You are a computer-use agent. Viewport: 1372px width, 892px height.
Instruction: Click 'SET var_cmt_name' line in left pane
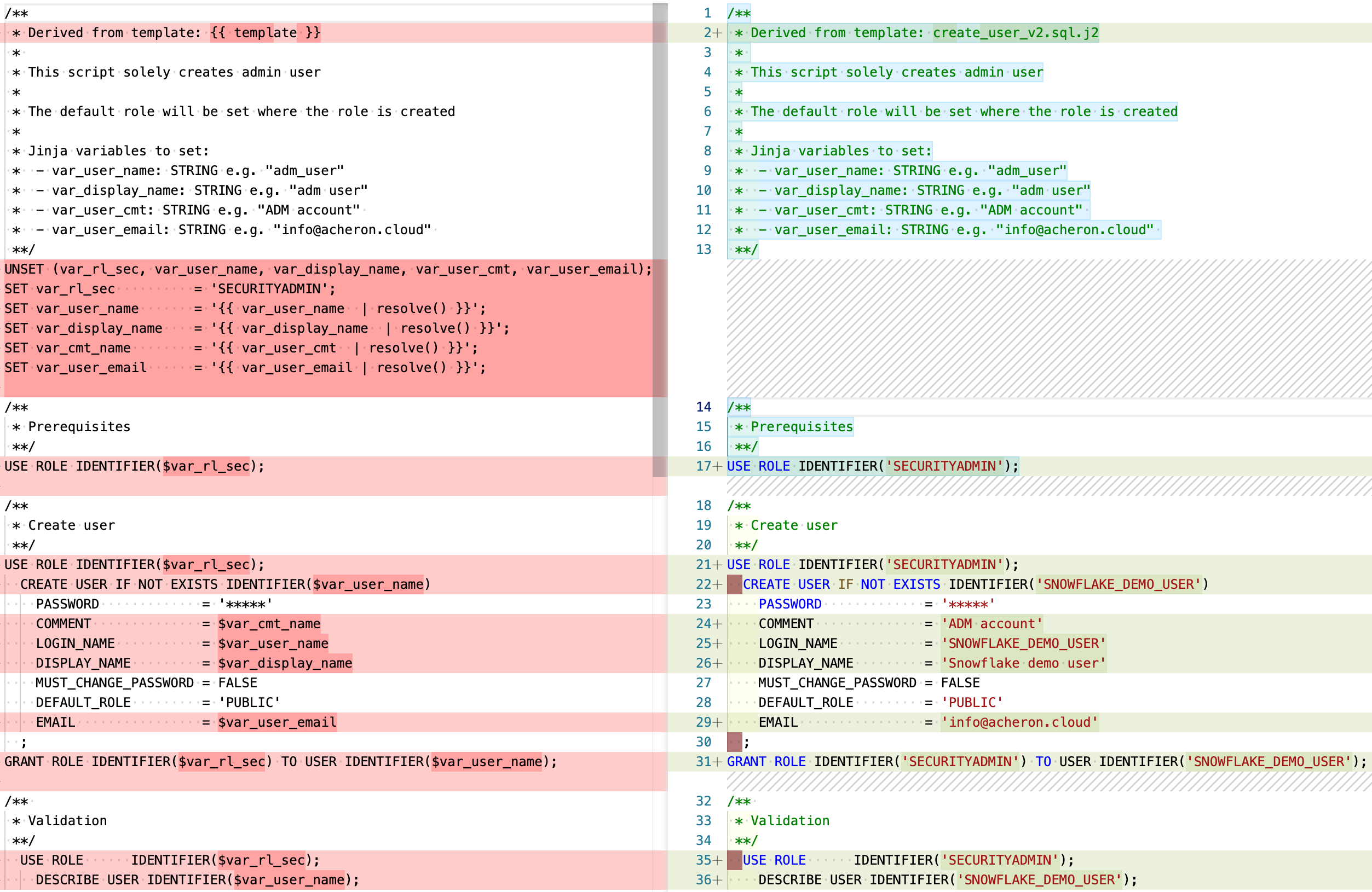[x=241, y=348]
